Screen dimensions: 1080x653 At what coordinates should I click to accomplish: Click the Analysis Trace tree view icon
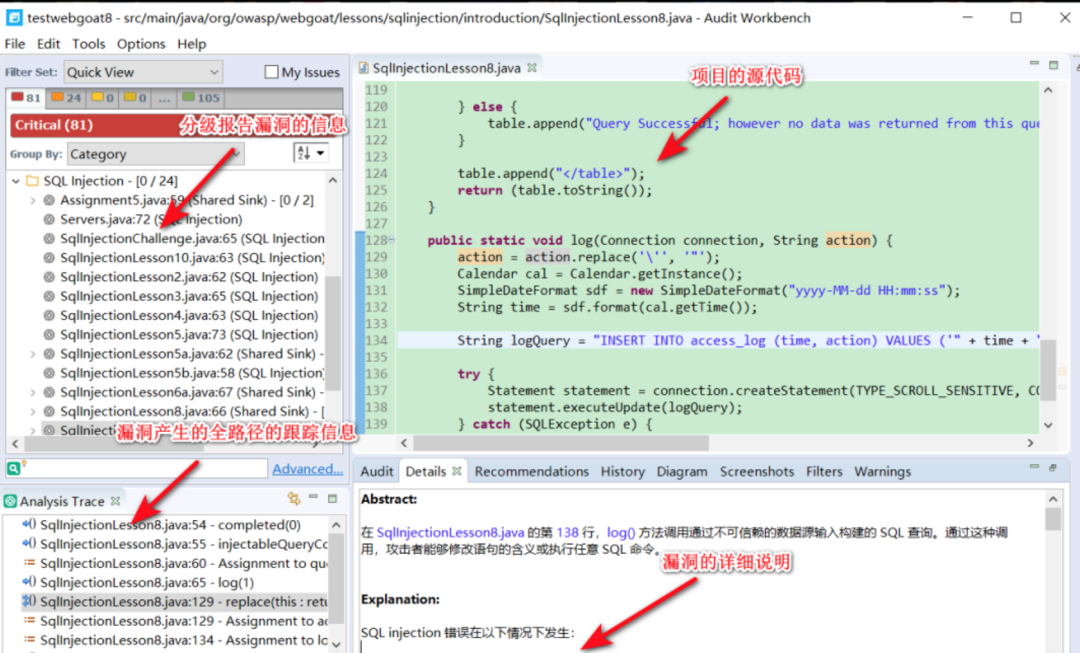(x=294, y=499)
